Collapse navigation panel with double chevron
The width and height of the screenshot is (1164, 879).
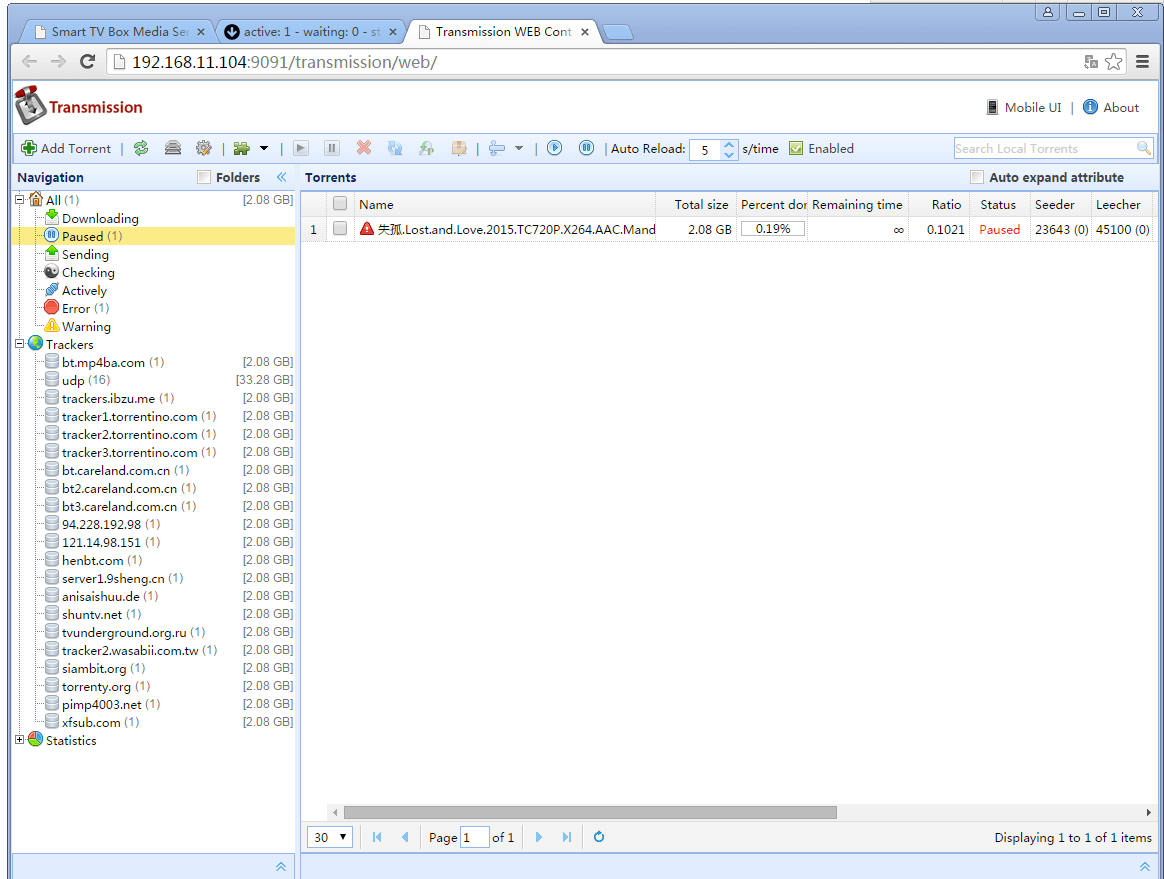click(x=281, y=177)
